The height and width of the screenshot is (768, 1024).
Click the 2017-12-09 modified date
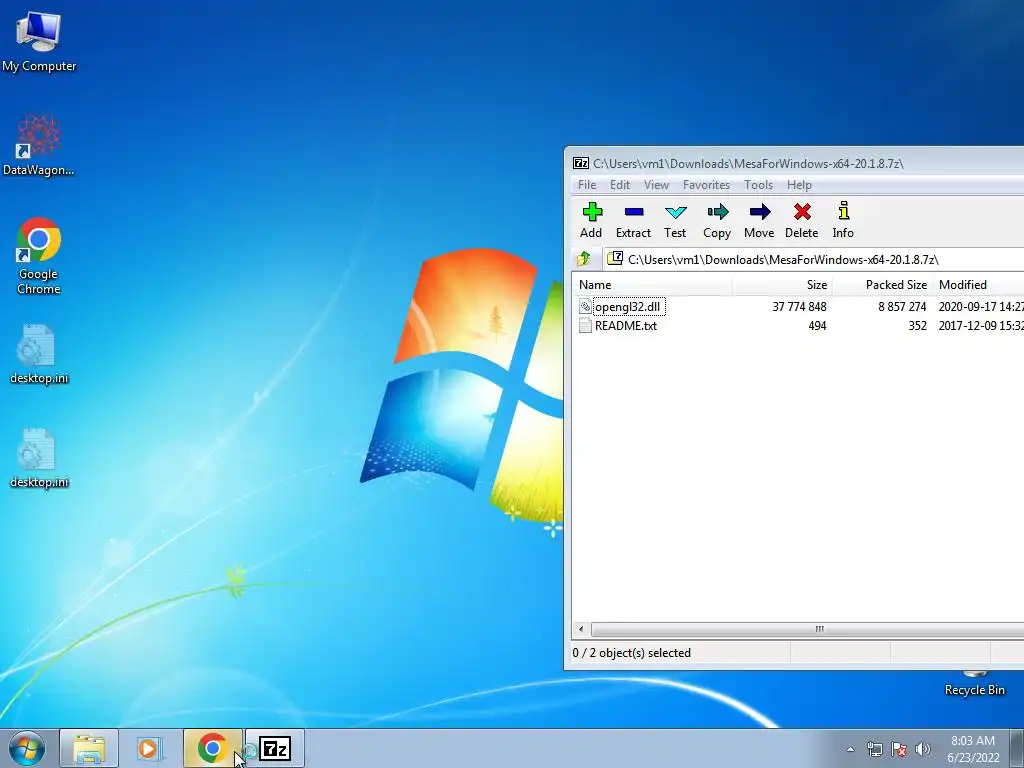click(x=981, y=325)
